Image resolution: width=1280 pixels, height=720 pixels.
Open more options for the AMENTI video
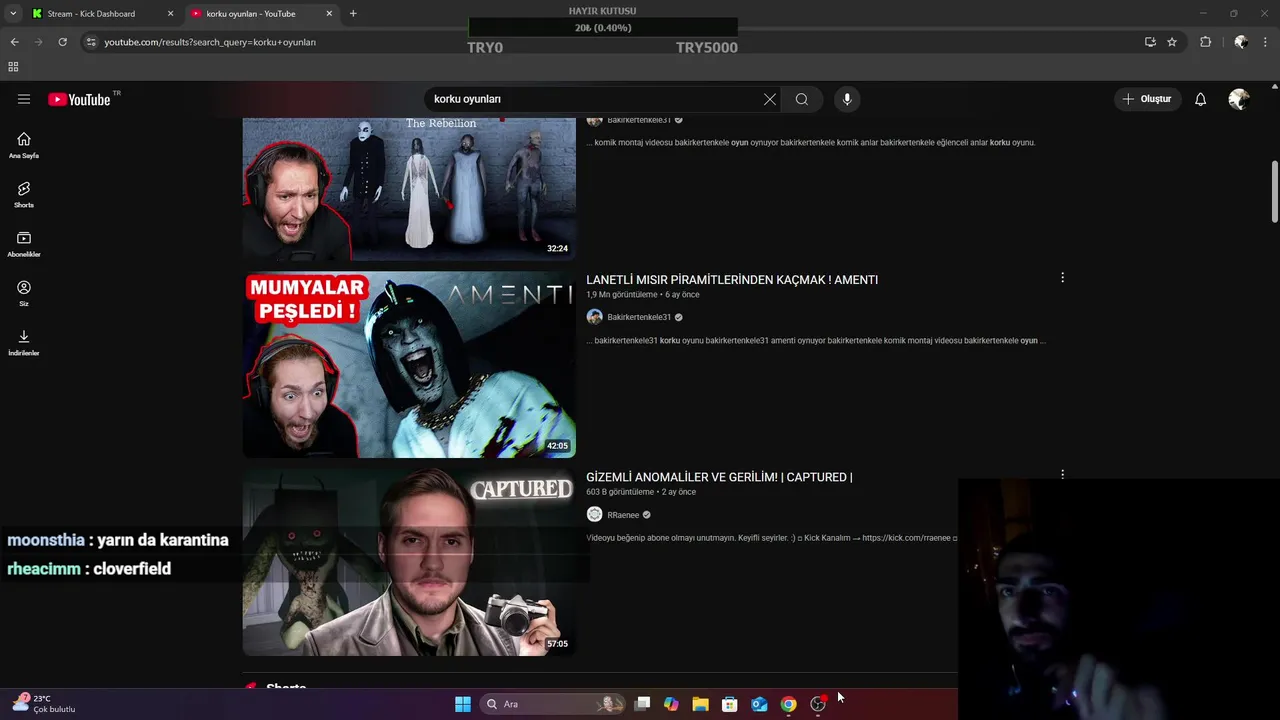point(1062,277)
